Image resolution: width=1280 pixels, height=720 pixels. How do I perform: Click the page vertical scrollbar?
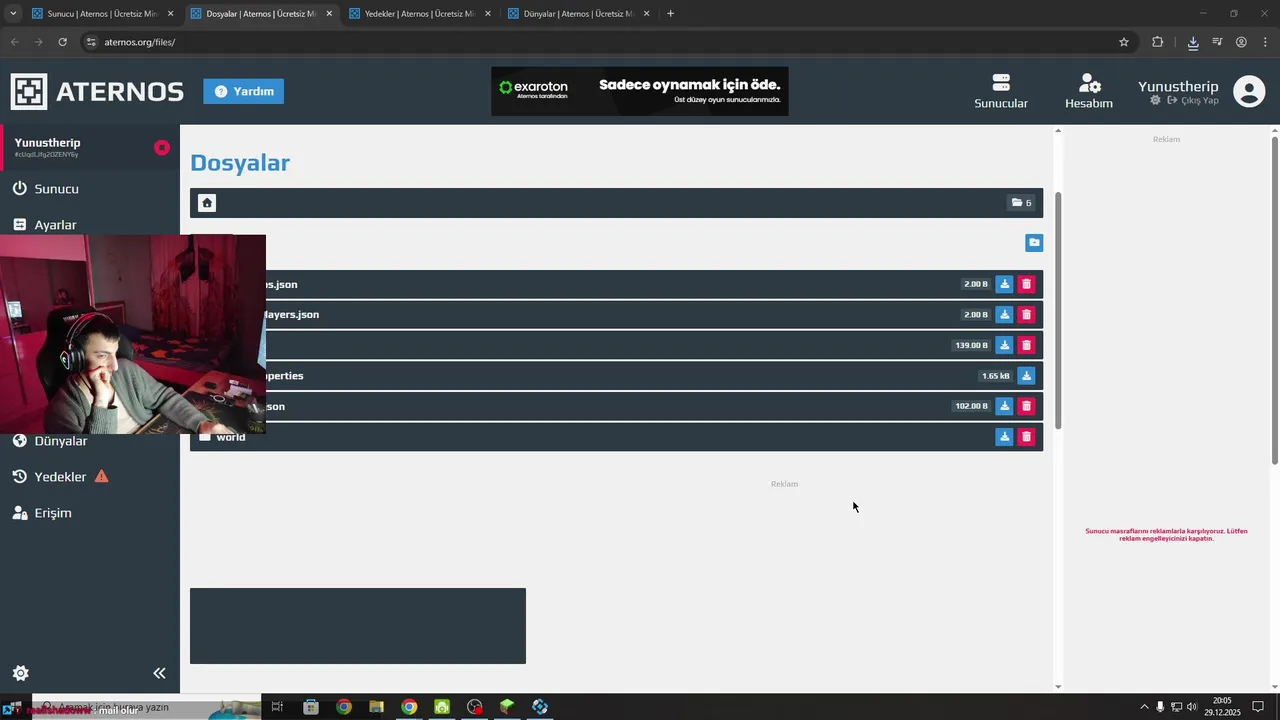click(1275, 299)
